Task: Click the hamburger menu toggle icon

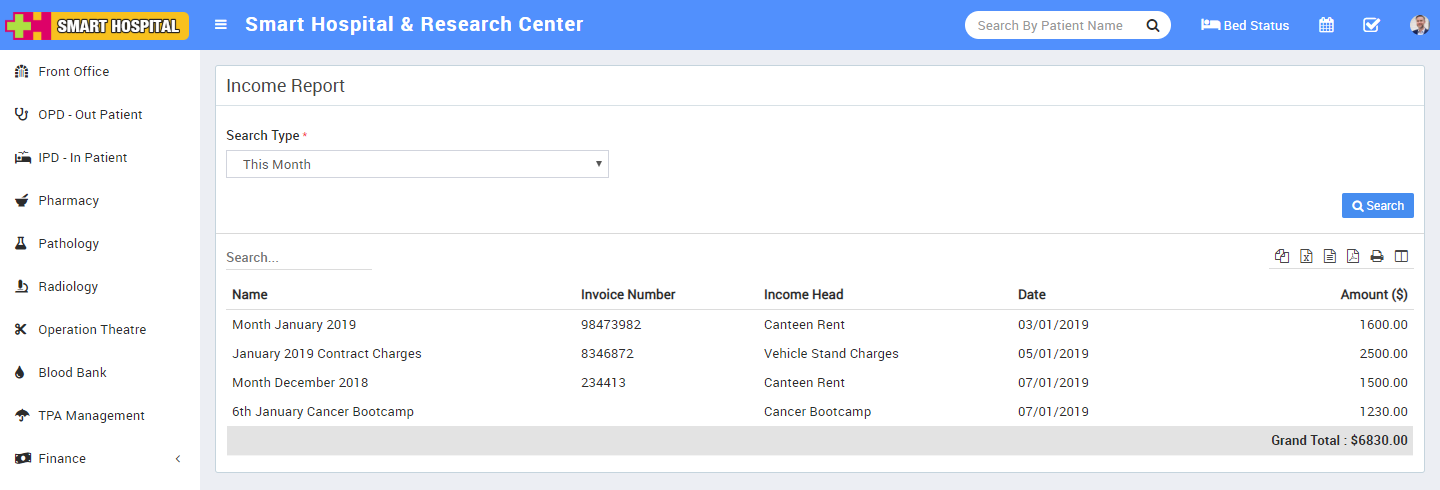Action: [221, 25]
